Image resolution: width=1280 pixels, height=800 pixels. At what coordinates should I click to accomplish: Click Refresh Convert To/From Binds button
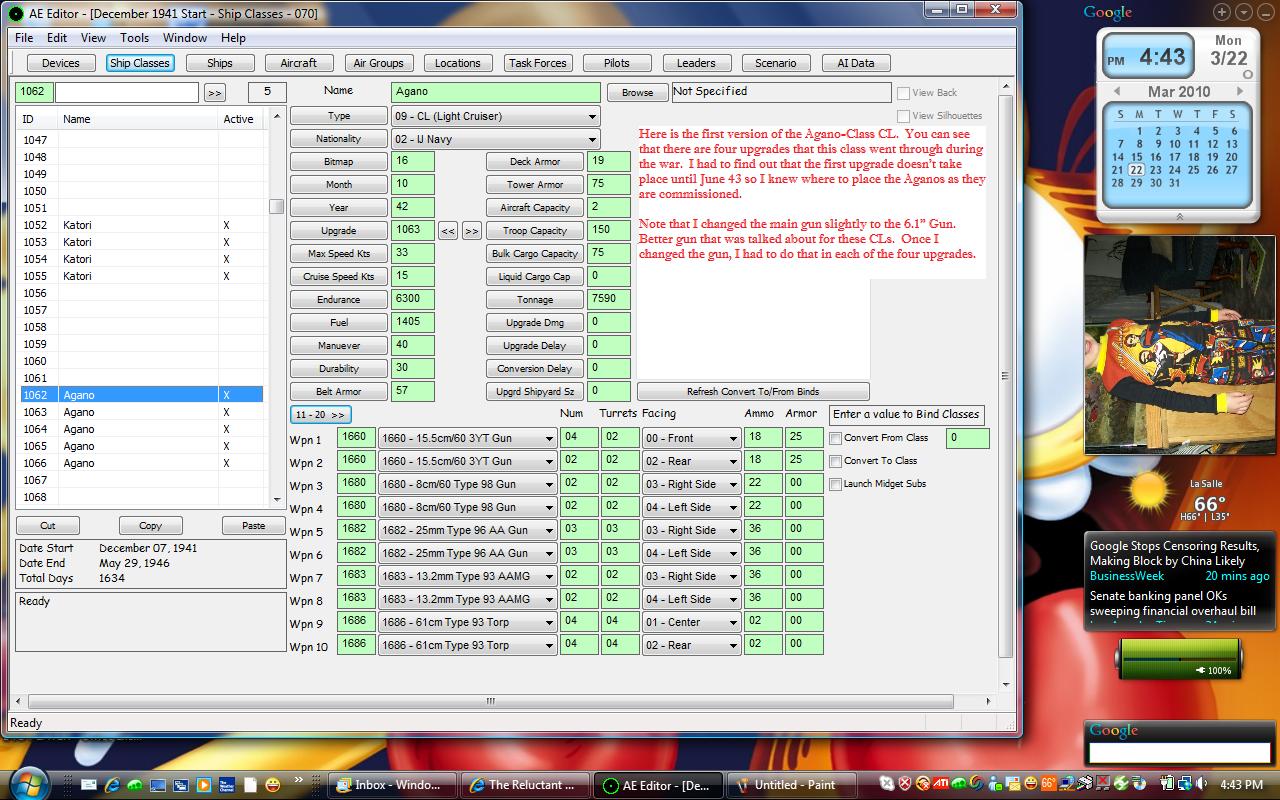click(753, 392)
